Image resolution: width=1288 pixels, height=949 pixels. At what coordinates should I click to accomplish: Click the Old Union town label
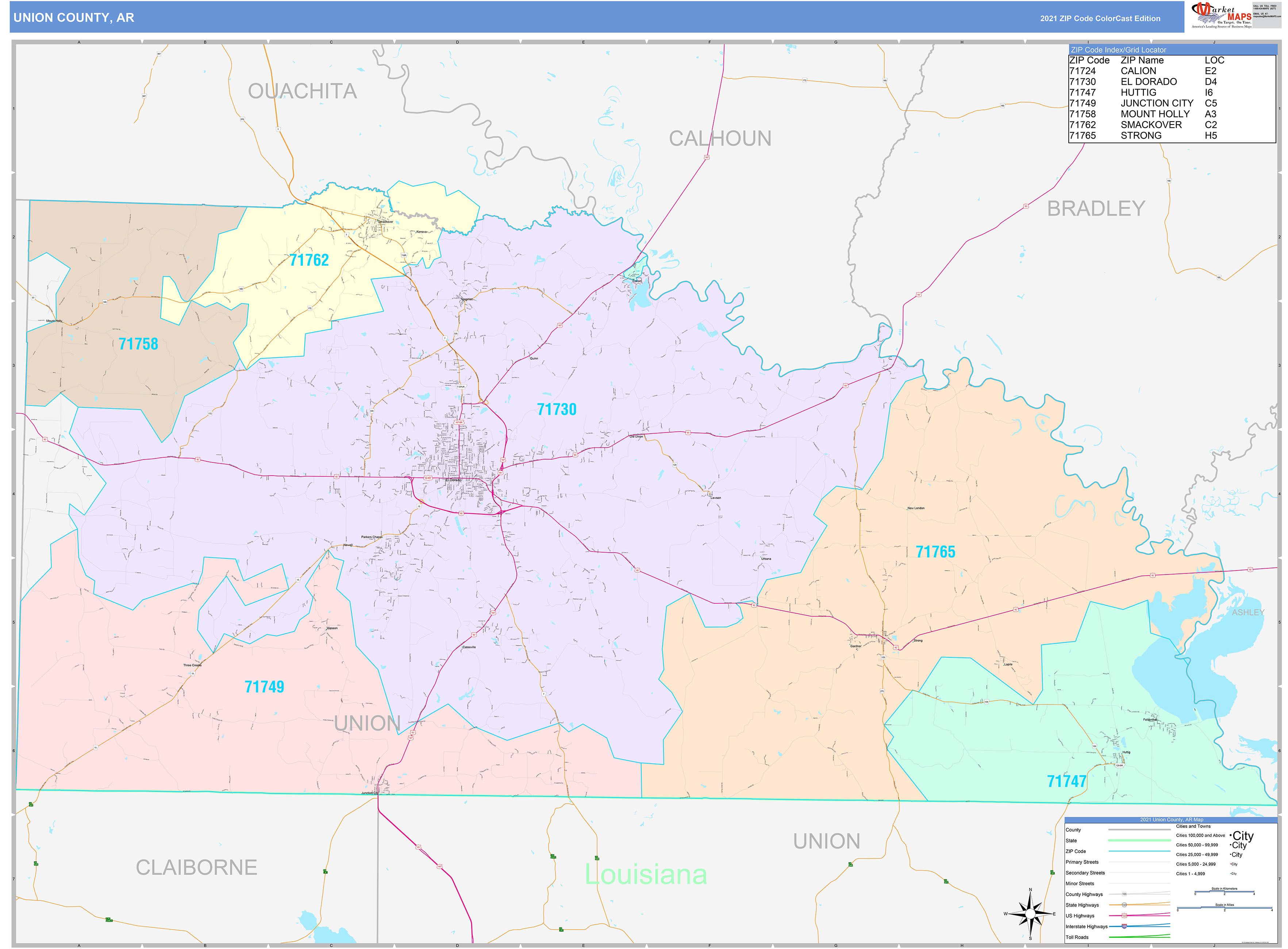point(636,437)
